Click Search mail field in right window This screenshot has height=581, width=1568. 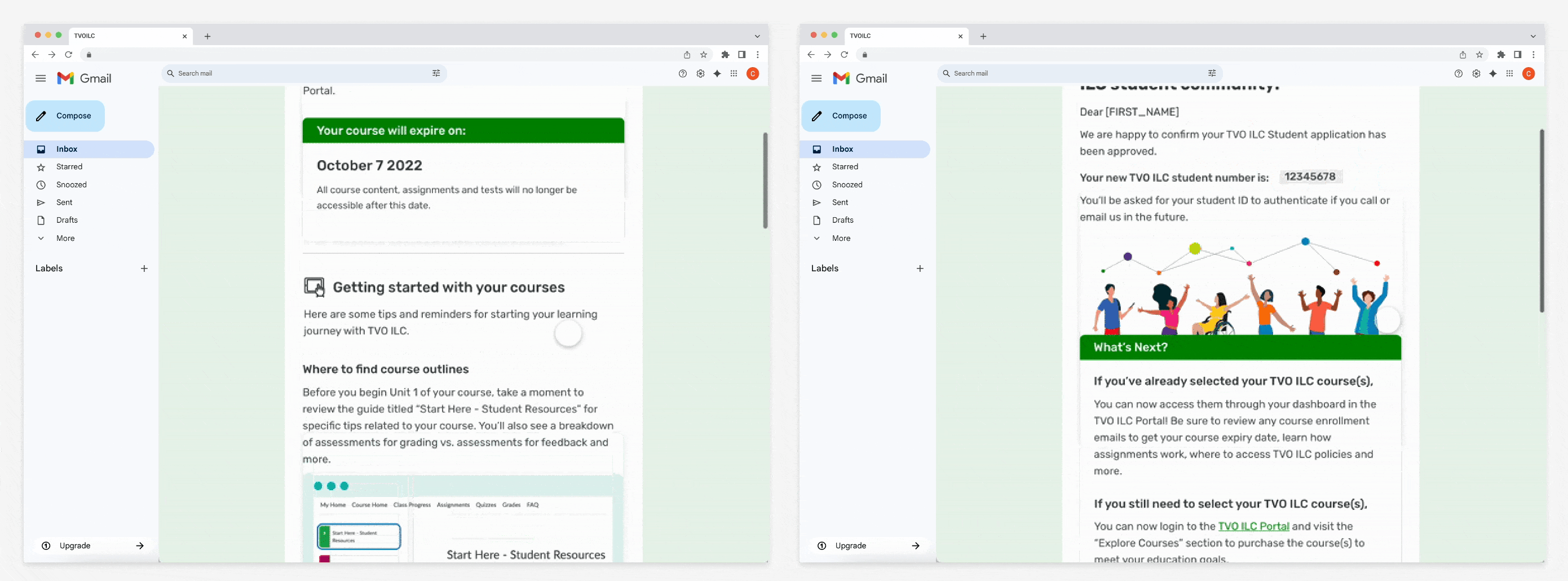coord(1079,74)
